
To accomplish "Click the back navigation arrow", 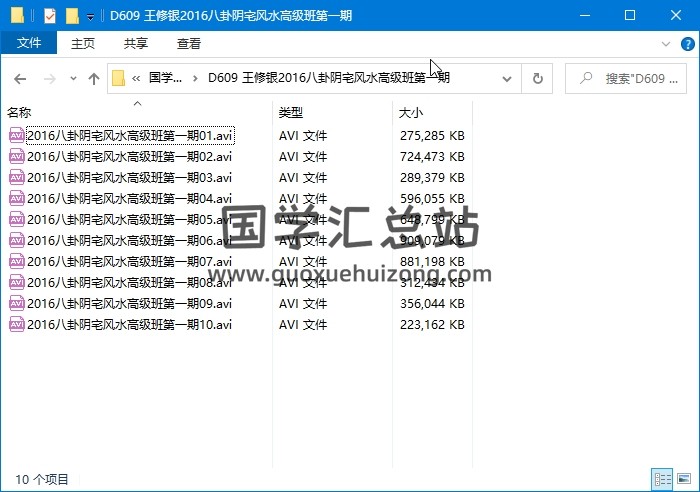I will click(x=20, y=79).
